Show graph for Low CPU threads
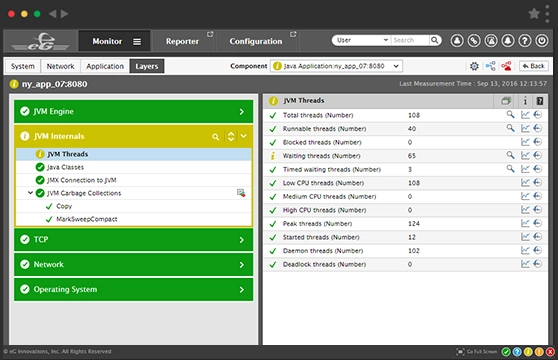This screenshot has height=360, width=558. tap(525, 182)
